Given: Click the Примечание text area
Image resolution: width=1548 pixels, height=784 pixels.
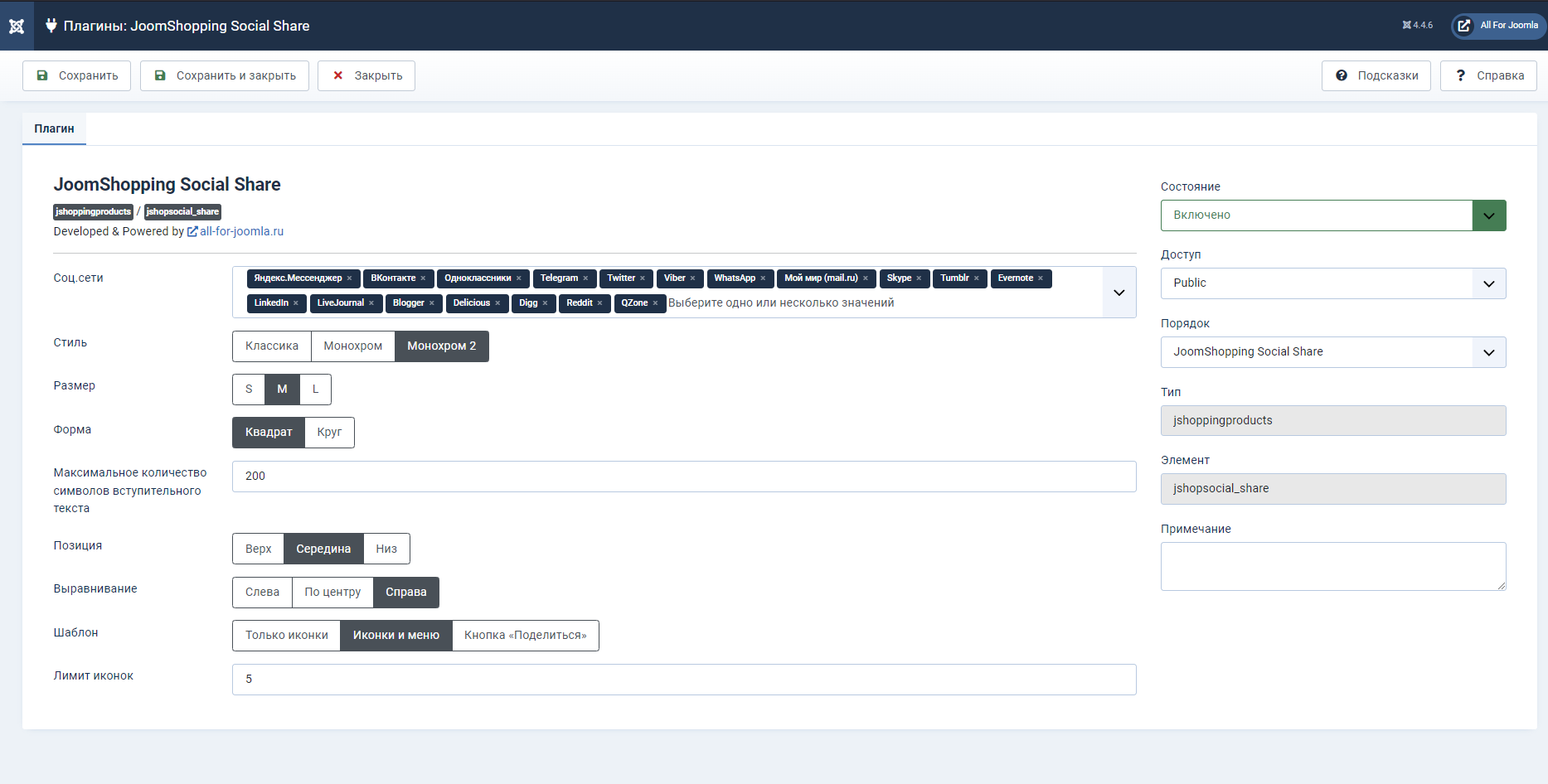Looking at the screenshot, I should pos(1333,567).
